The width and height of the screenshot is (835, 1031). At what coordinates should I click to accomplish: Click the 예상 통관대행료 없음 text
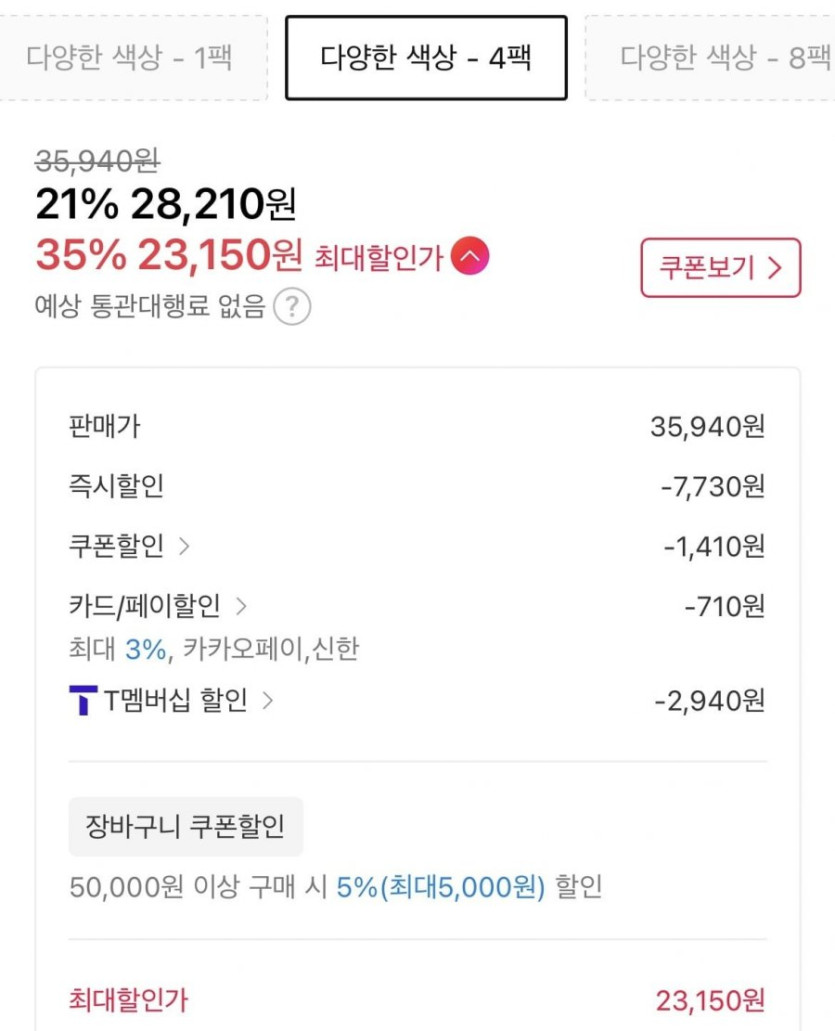tap(150, 307)
